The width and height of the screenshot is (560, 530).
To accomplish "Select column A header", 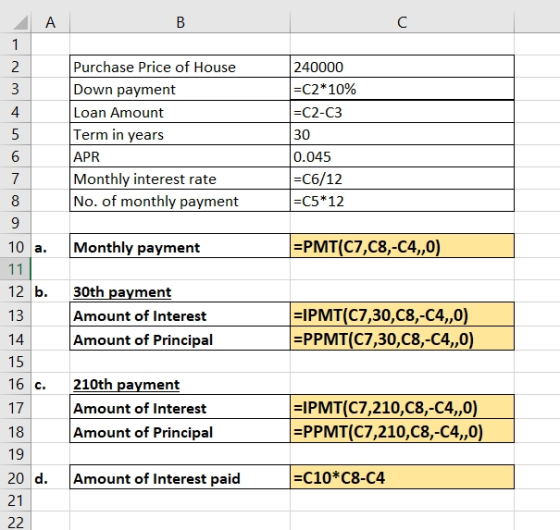I will click(50, 22).
